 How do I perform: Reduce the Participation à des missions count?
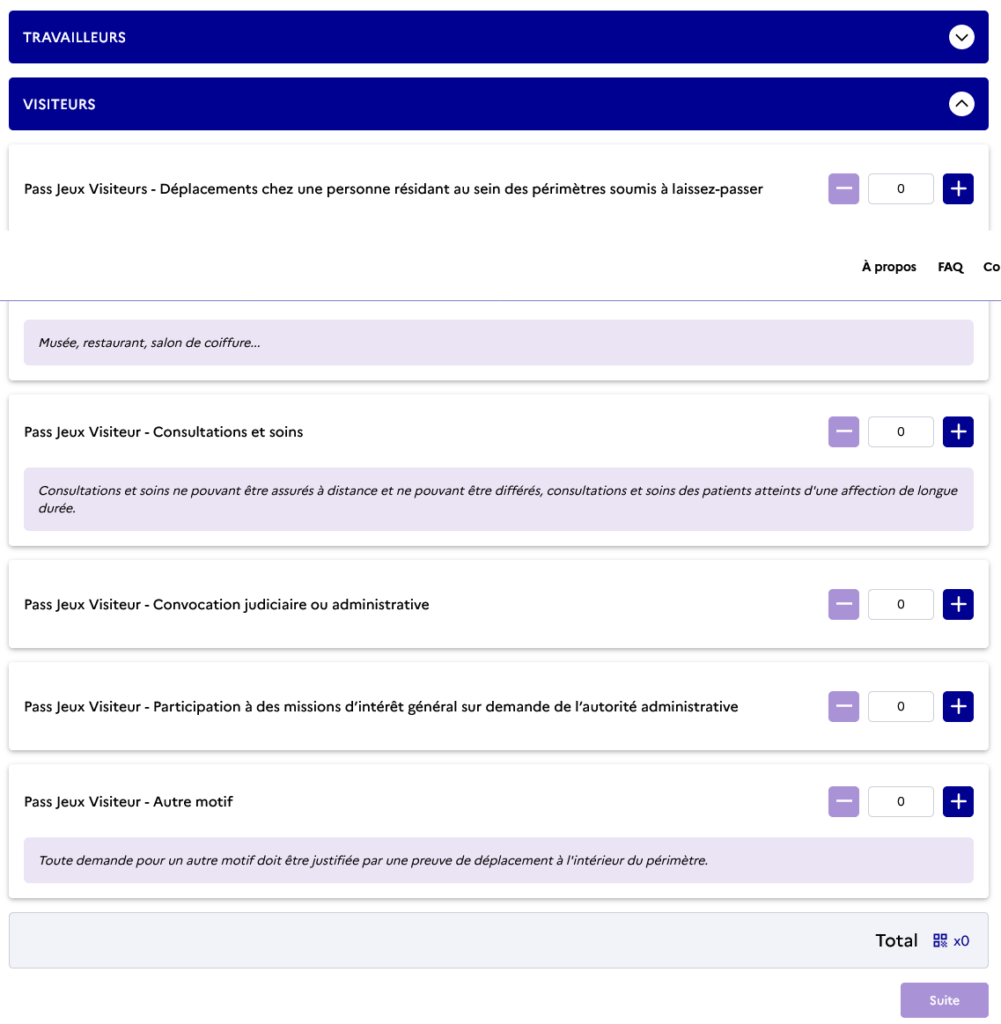pyautogui.click(x=844, y=707)
